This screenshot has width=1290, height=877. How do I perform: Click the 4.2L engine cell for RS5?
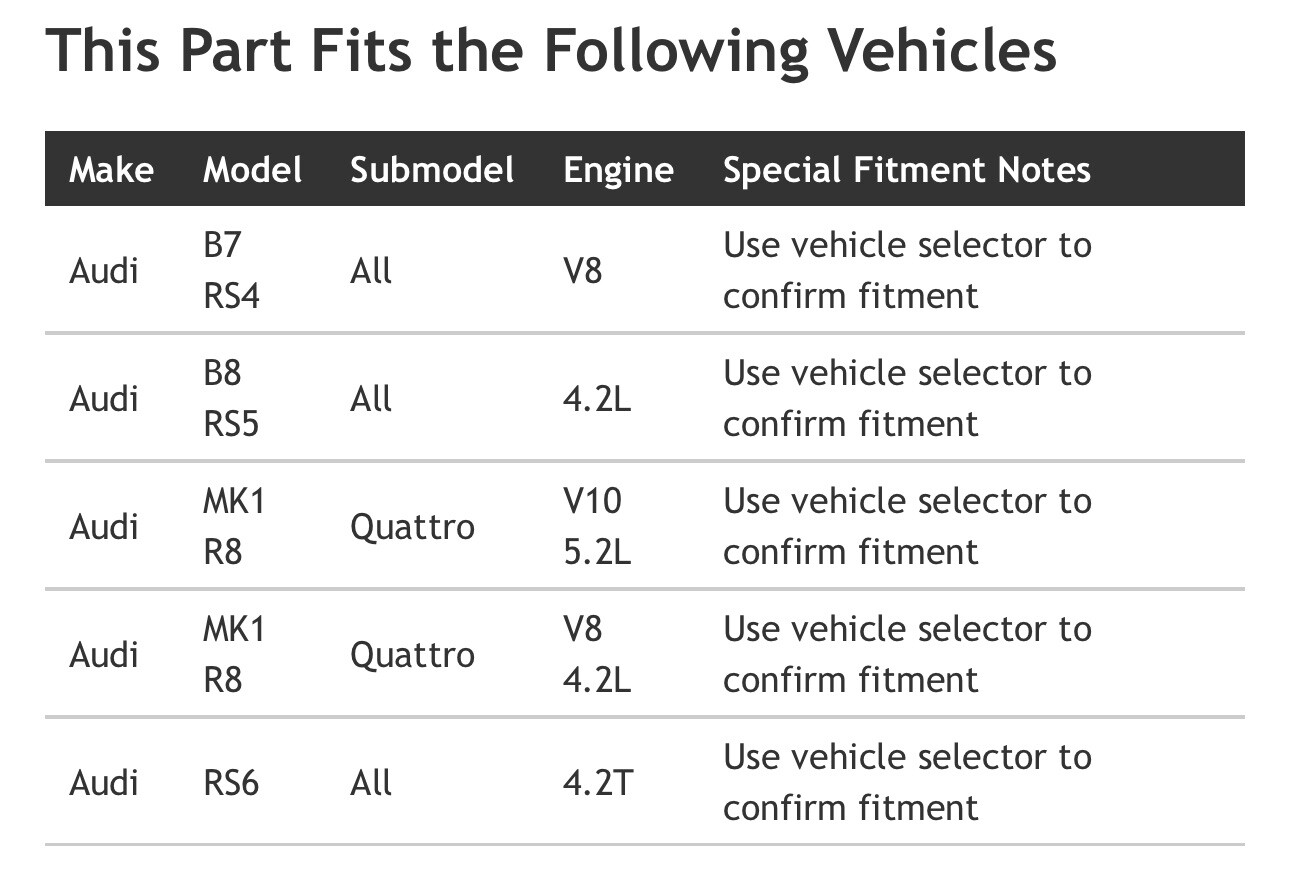(597, 398)
